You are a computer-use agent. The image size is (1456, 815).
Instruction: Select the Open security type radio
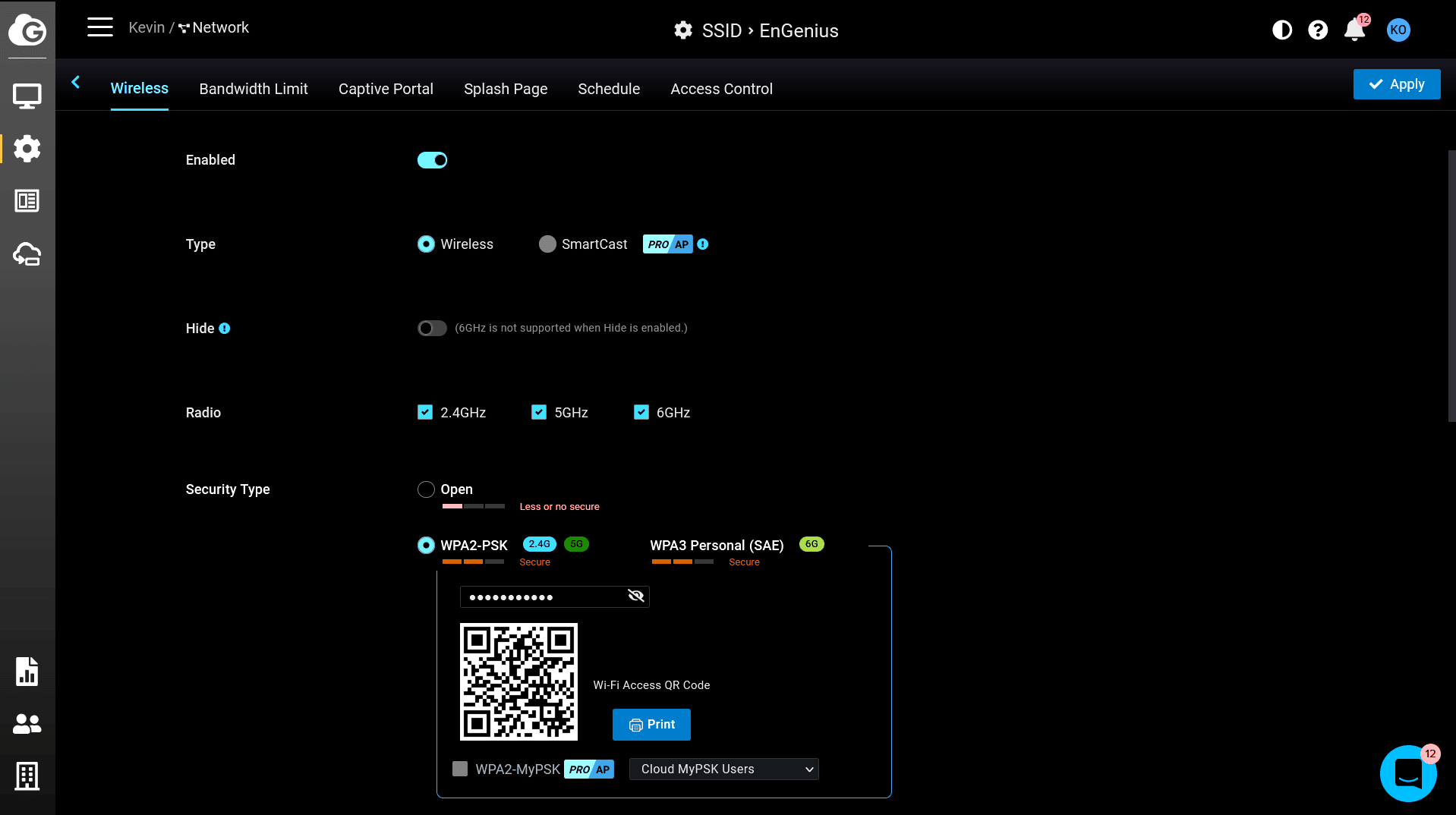(426, 489)
